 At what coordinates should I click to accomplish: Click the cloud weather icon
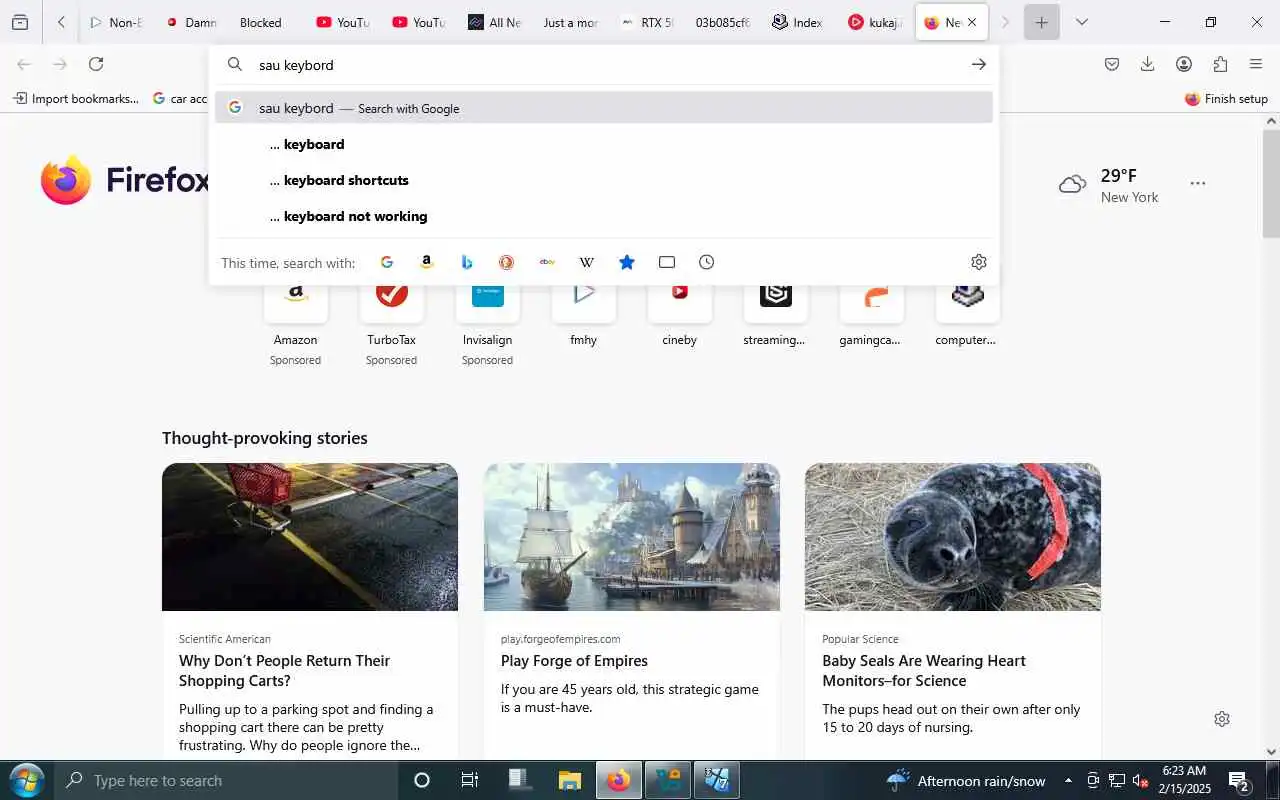pyautogui.click(x=1072, y=184)
